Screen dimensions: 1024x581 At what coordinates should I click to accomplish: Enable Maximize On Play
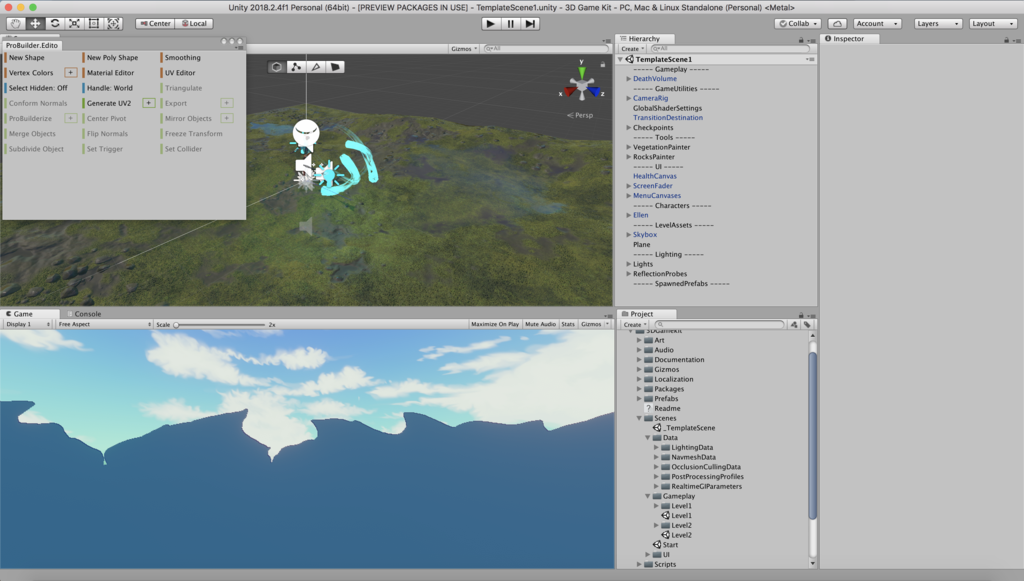pyautogui.click(x=495, y=324)
